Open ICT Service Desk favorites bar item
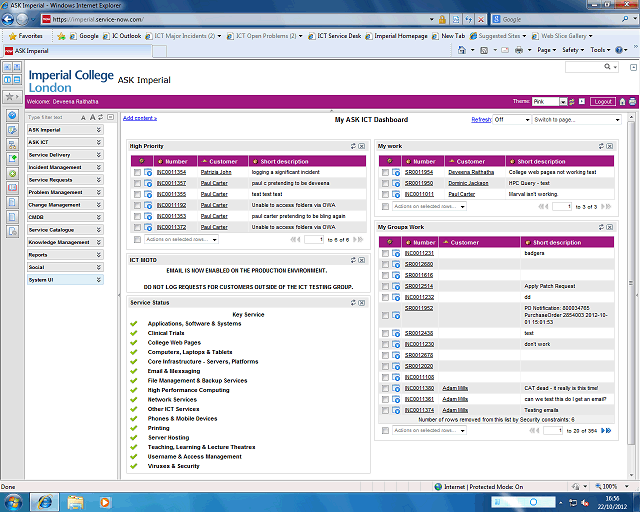The image size is (640, 512). click(x=341, y=35)
